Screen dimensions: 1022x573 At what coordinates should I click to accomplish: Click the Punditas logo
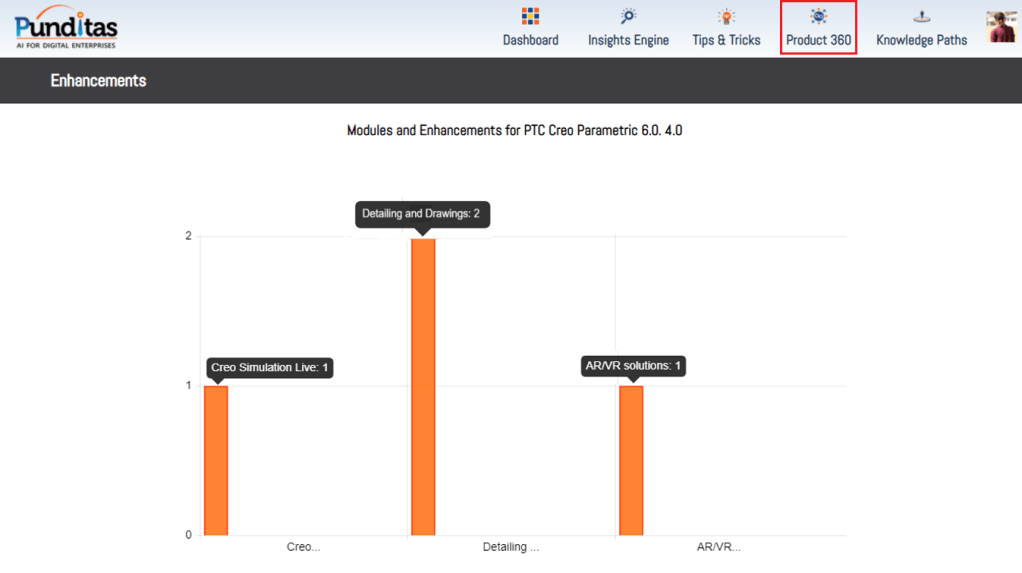[66, 28]
